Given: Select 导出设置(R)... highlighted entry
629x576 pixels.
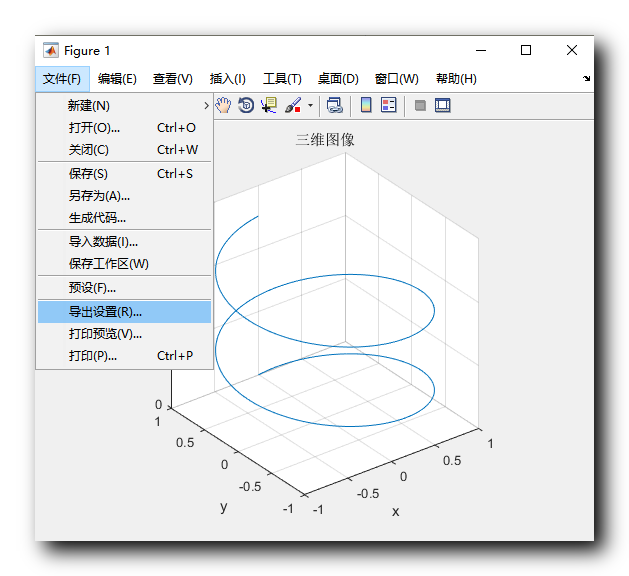Looking at the screenshot, I should pyautogui.click(x=124, y=312).
